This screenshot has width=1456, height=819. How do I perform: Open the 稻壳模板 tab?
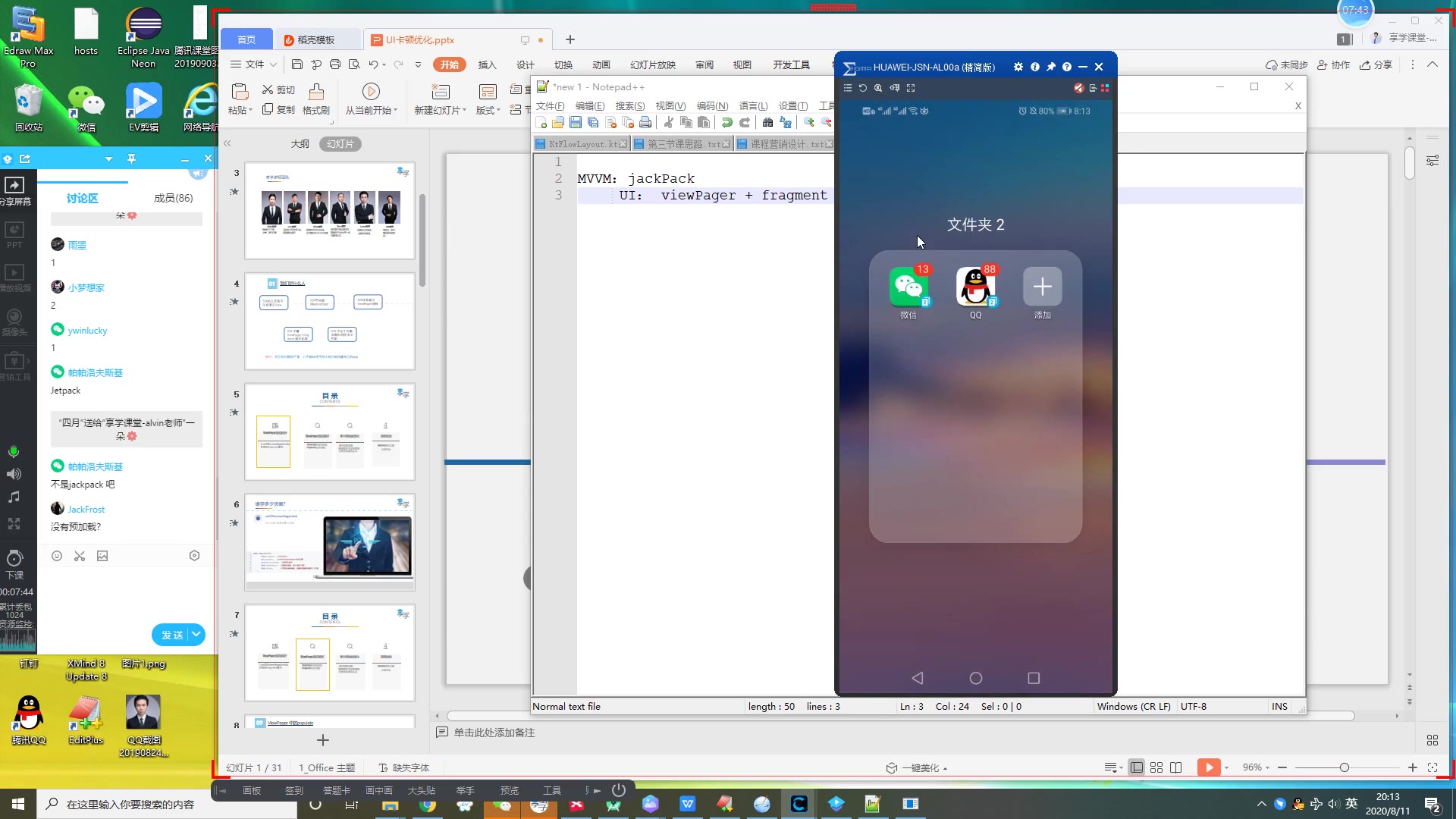pos(316,39)
